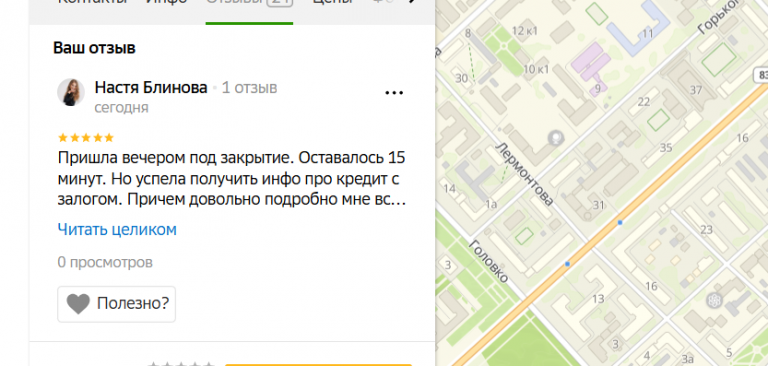Click the 'Лермонтова' street label on map

[525, 175]
